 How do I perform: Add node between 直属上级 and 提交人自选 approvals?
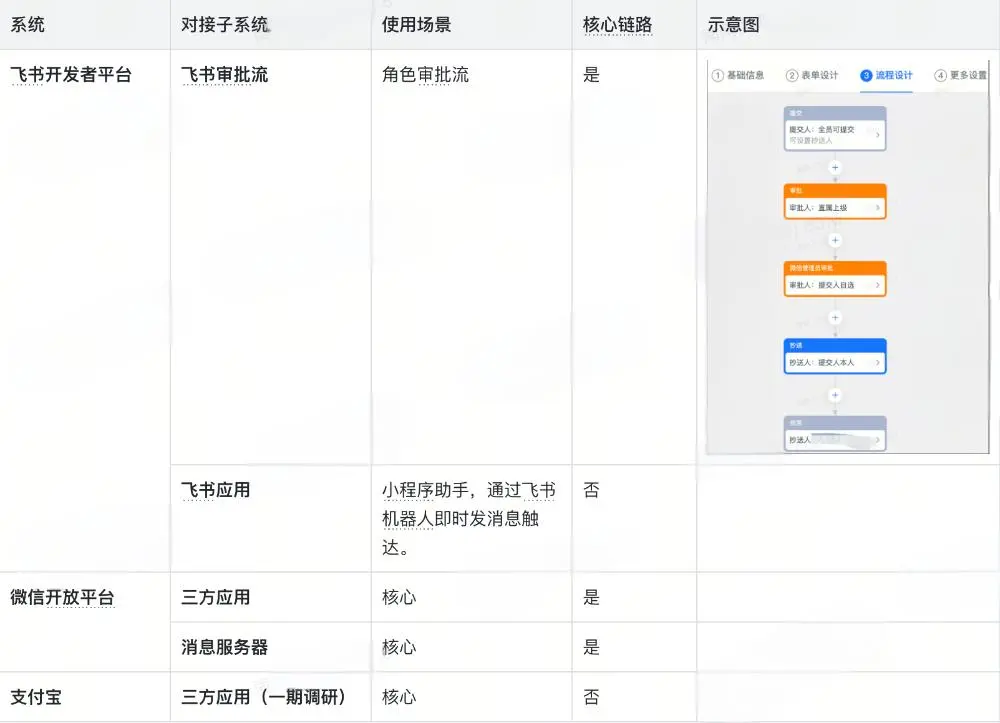[835, 240]
